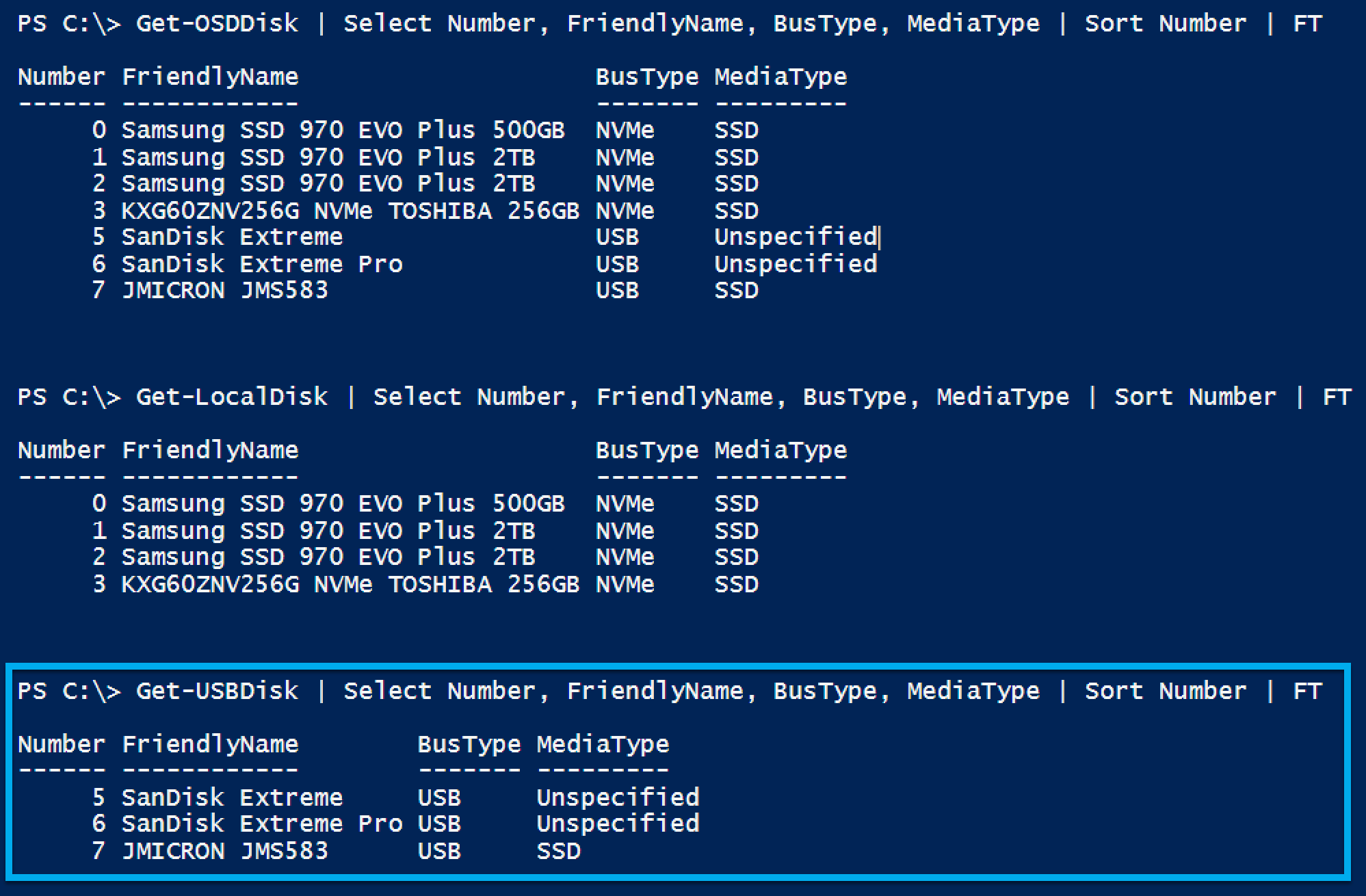Click 'NVMe' bus type for disk 0 in Get-OSDDisk output

click(625, 130)
